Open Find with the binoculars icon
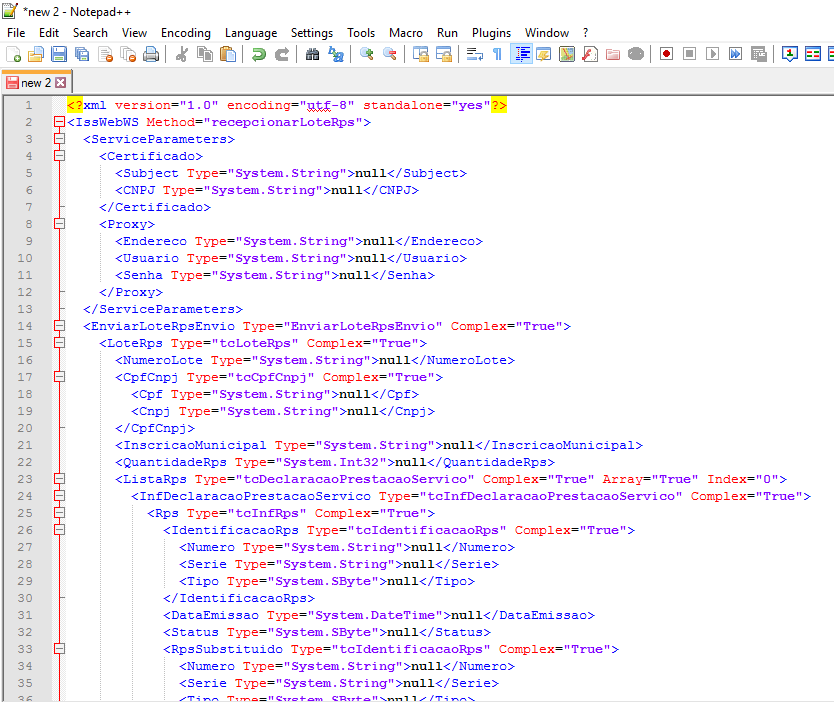 coord(312,54)
